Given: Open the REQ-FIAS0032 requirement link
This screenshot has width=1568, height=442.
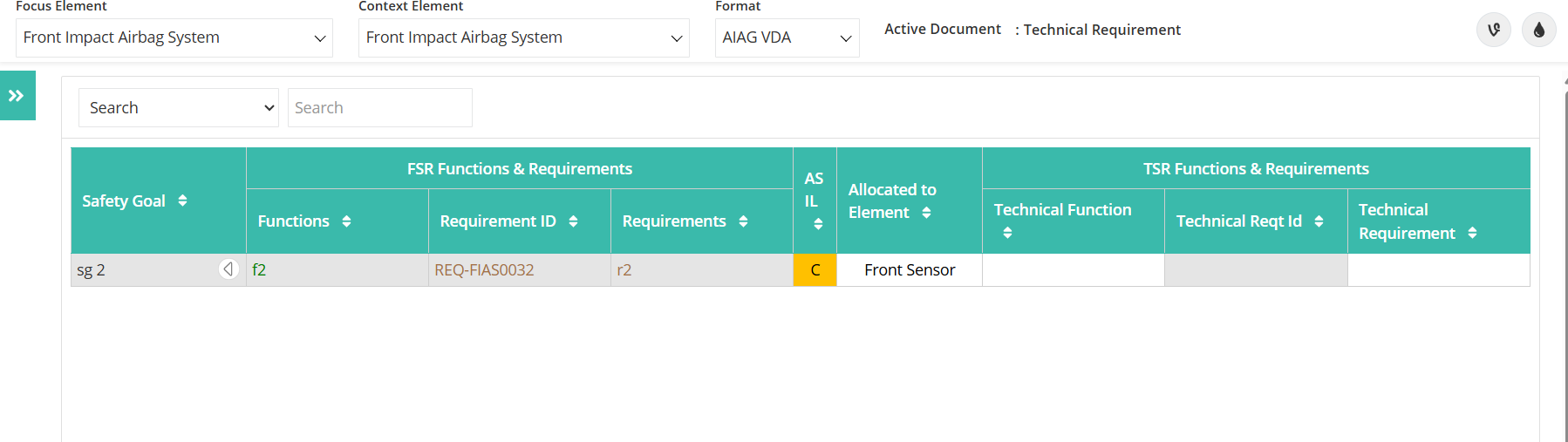Looking at the screenshot, I should click(484, 270).
